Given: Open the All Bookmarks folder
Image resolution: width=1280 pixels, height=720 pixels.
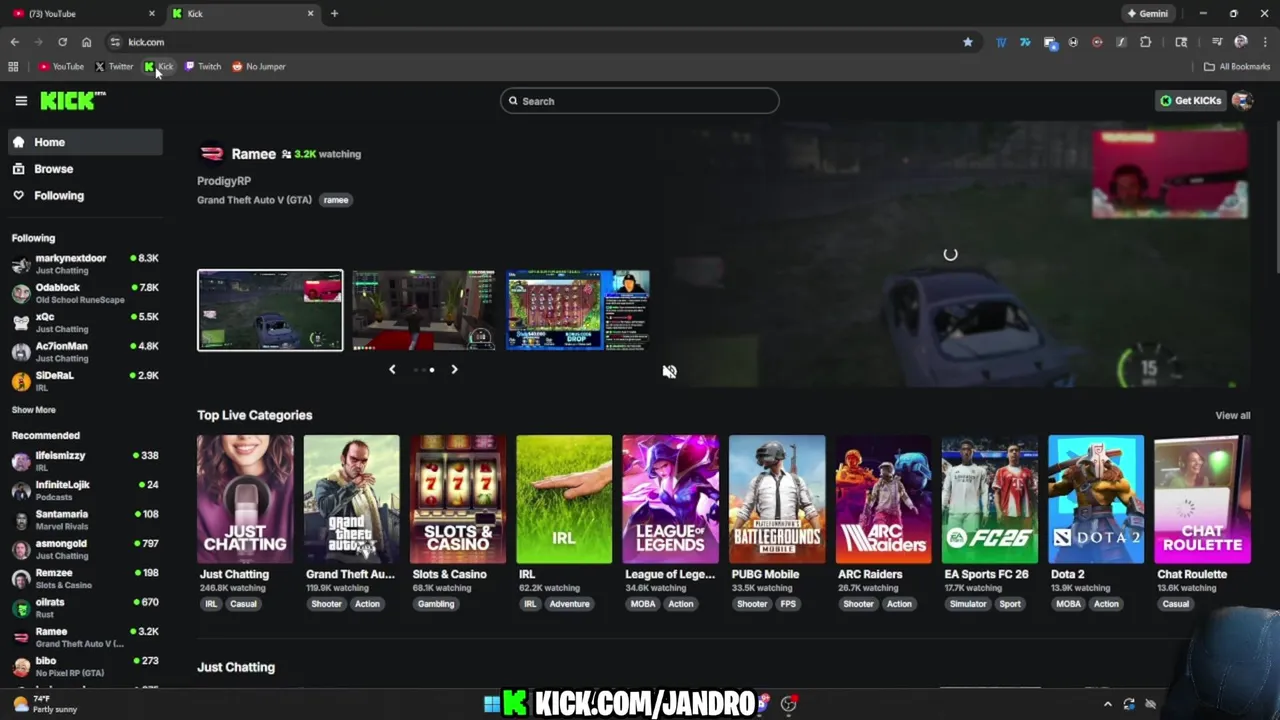Looking at the screenshot, I should [1237, 67].
